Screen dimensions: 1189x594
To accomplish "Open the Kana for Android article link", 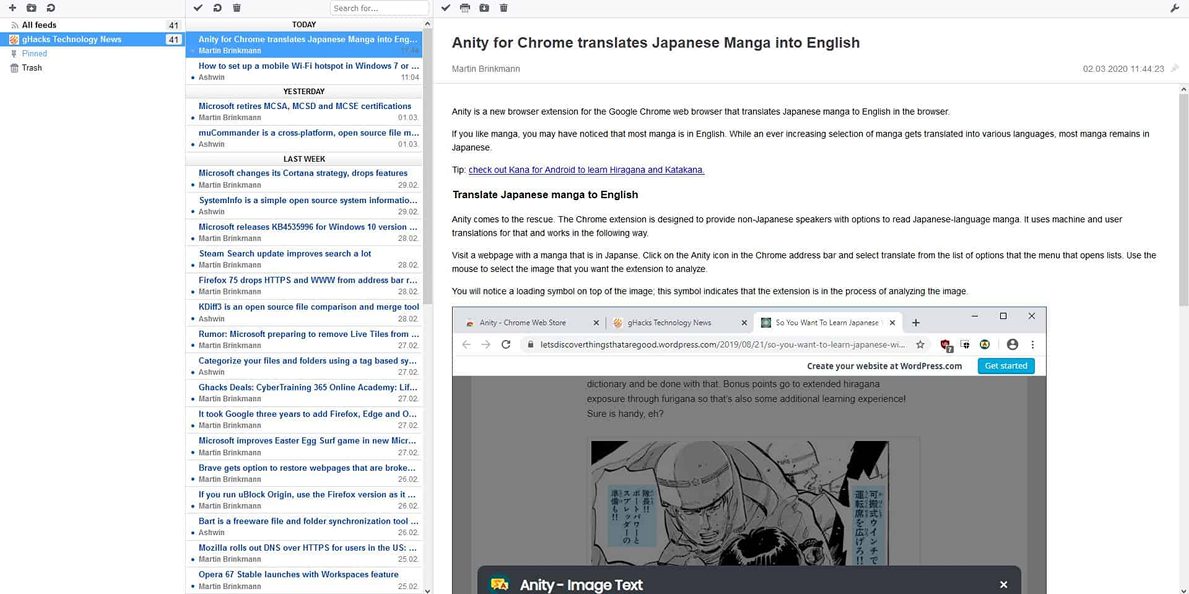I will click(x=586, y=170).
